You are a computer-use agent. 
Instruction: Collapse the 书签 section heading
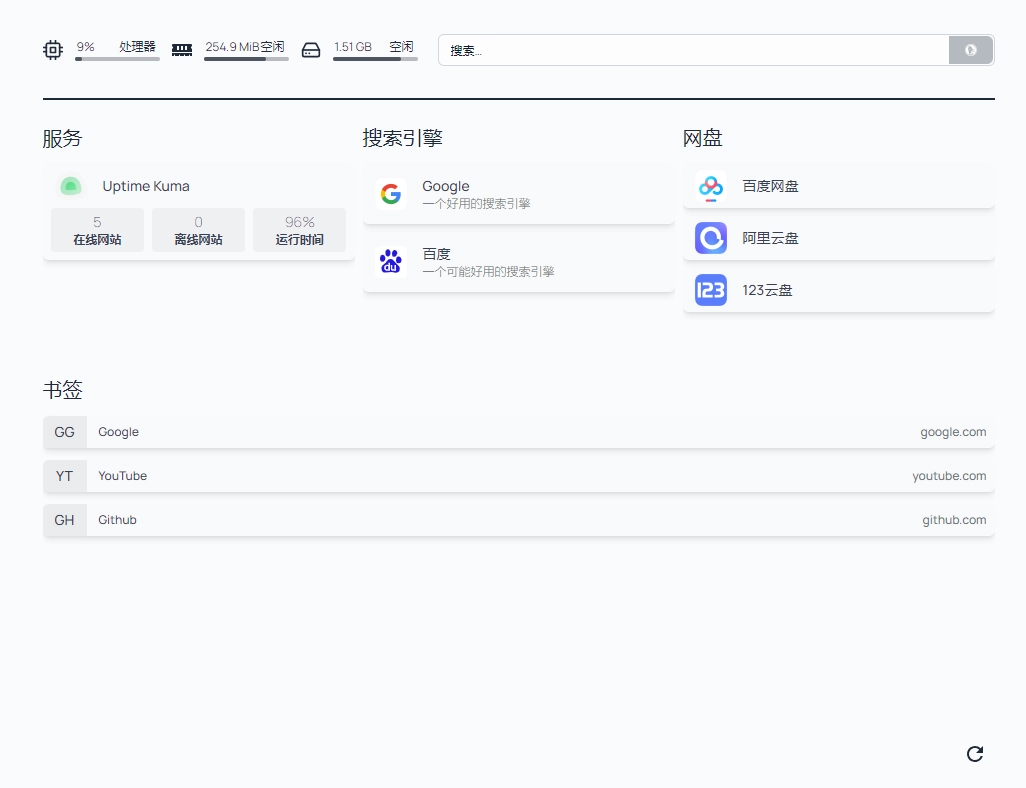[62, 391]
